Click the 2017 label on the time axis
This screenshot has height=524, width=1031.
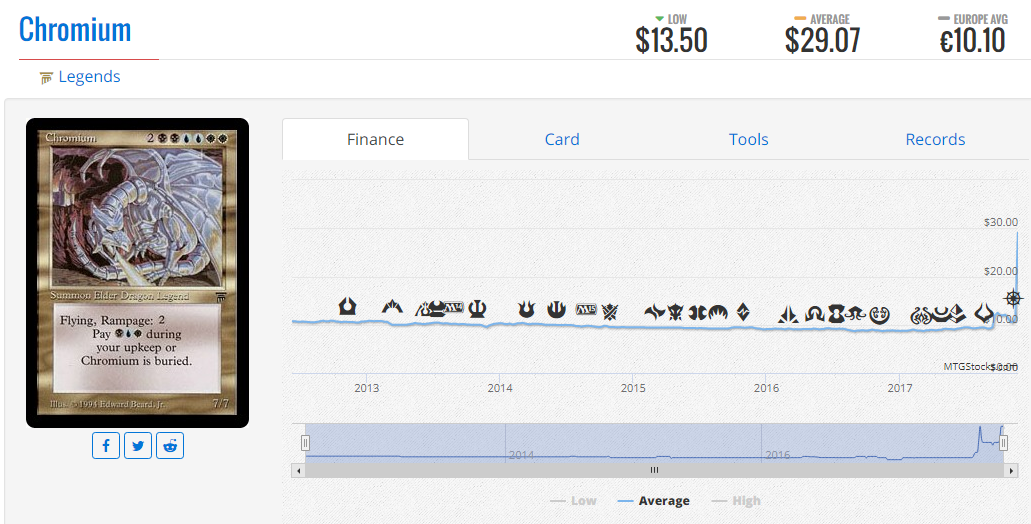[900, 388]
